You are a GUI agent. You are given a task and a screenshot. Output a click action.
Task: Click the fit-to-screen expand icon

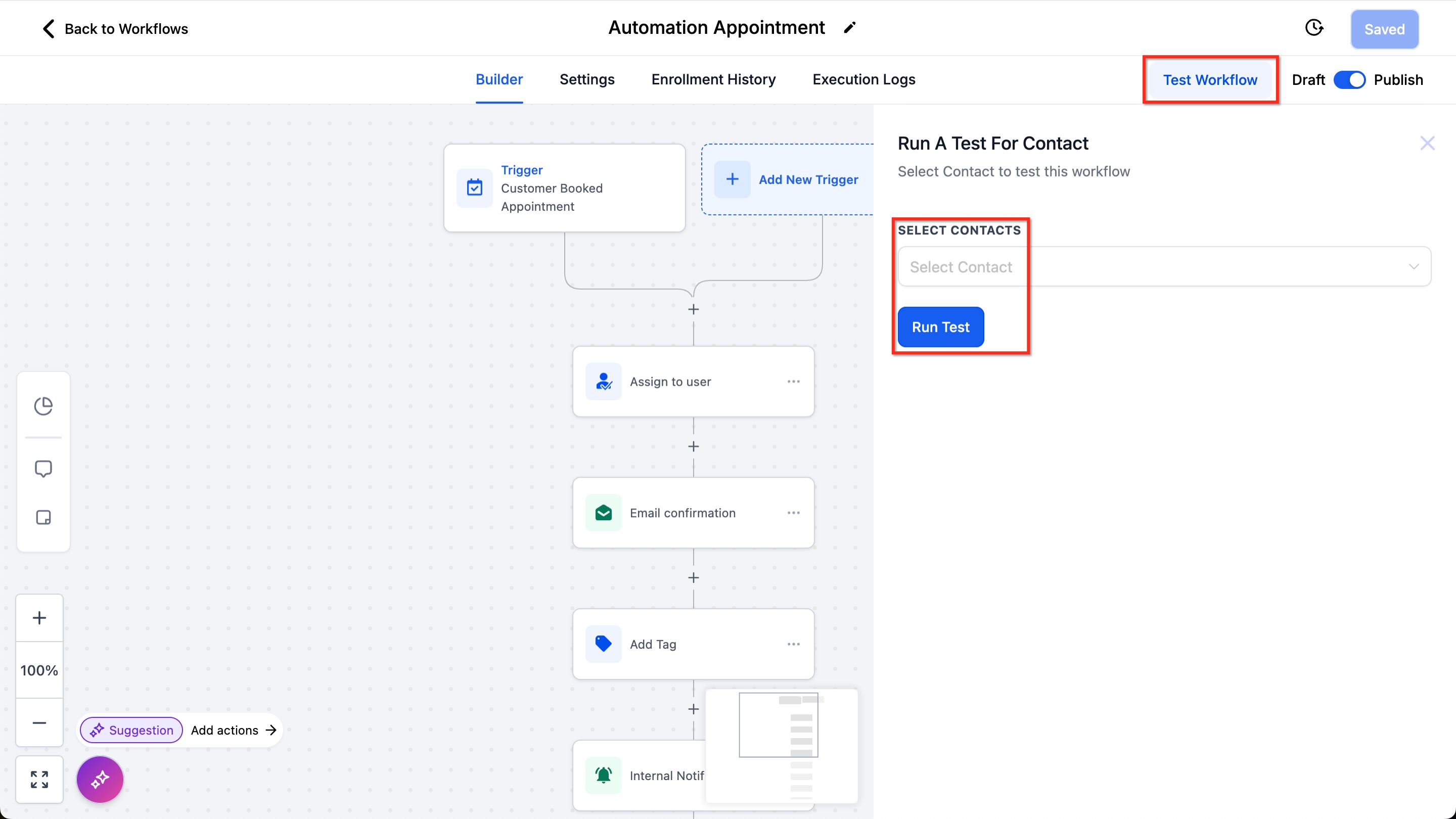pyautogui.click(x=39, y=780)
